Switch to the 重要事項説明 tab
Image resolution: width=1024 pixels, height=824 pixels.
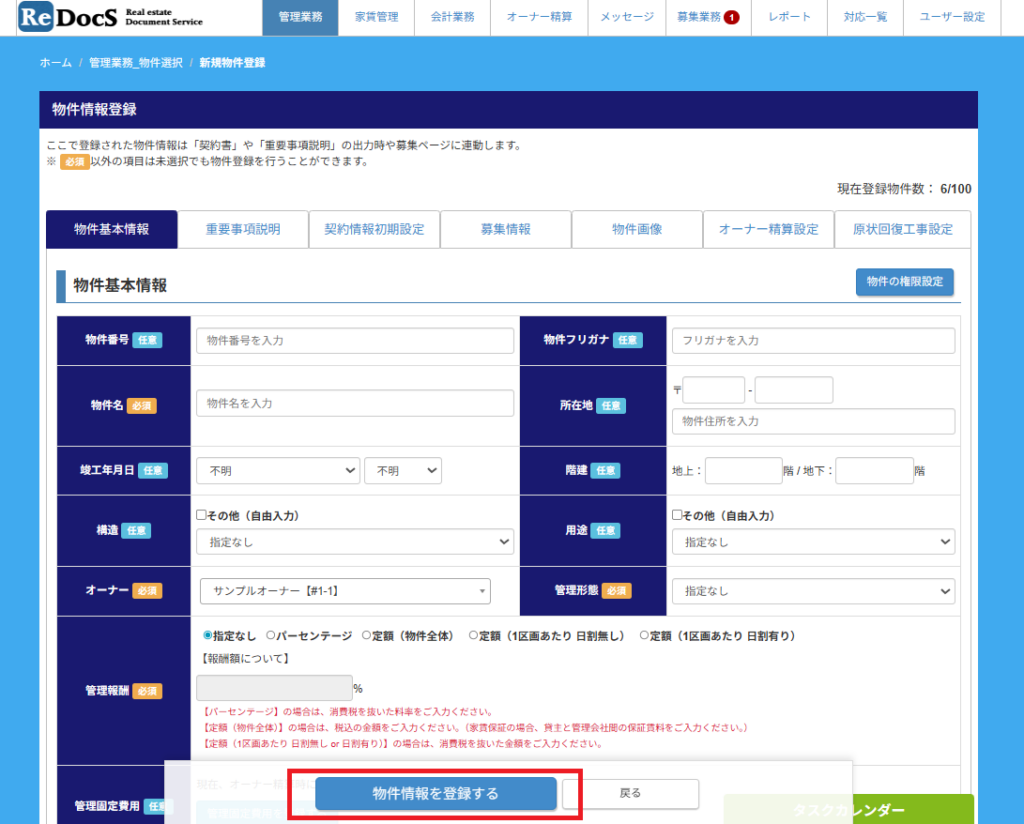243,229
